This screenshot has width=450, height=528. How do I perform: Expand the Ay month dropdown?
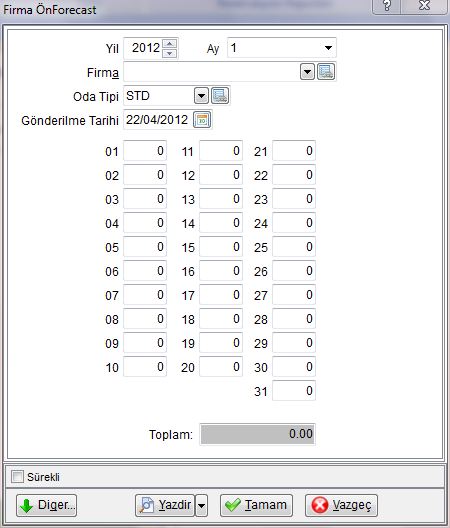[x=328, y=48]
